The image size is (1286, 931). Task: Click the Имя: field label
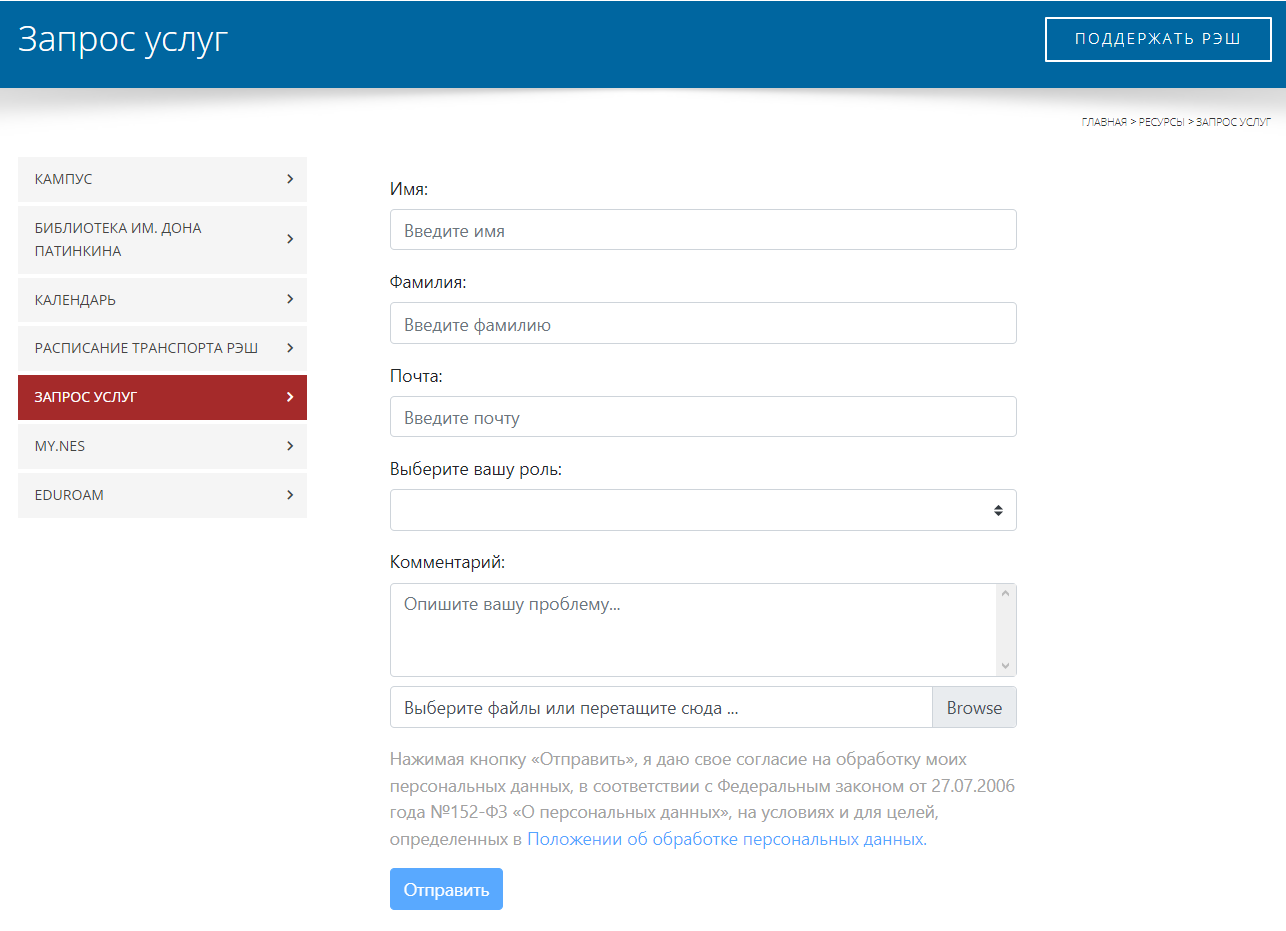(409, 189)
